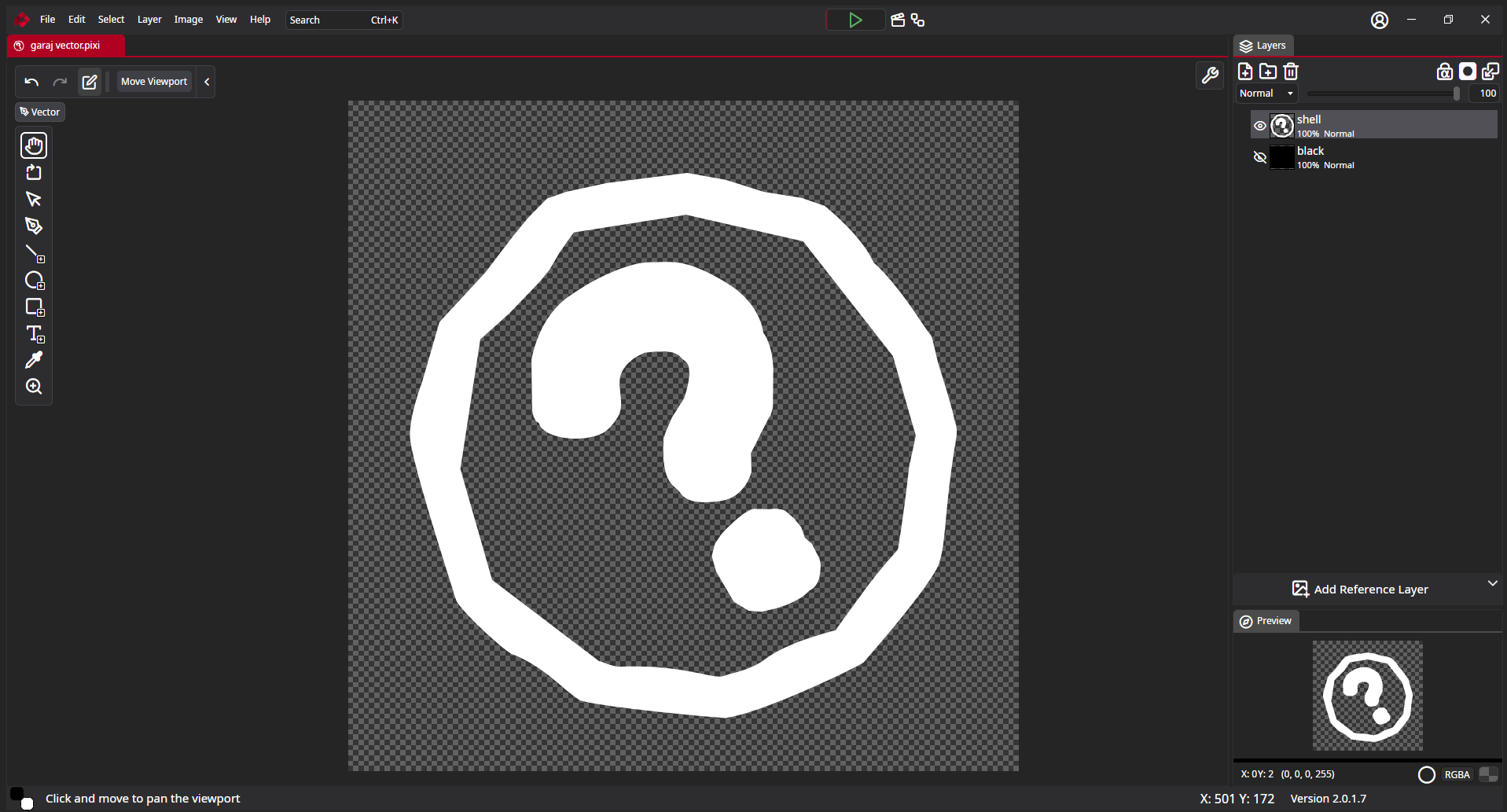Image resolution: width=1507 pixels, height=812 pixels.
Task: Collapse the Add Reference Layer section
Action: (1492, 583)
